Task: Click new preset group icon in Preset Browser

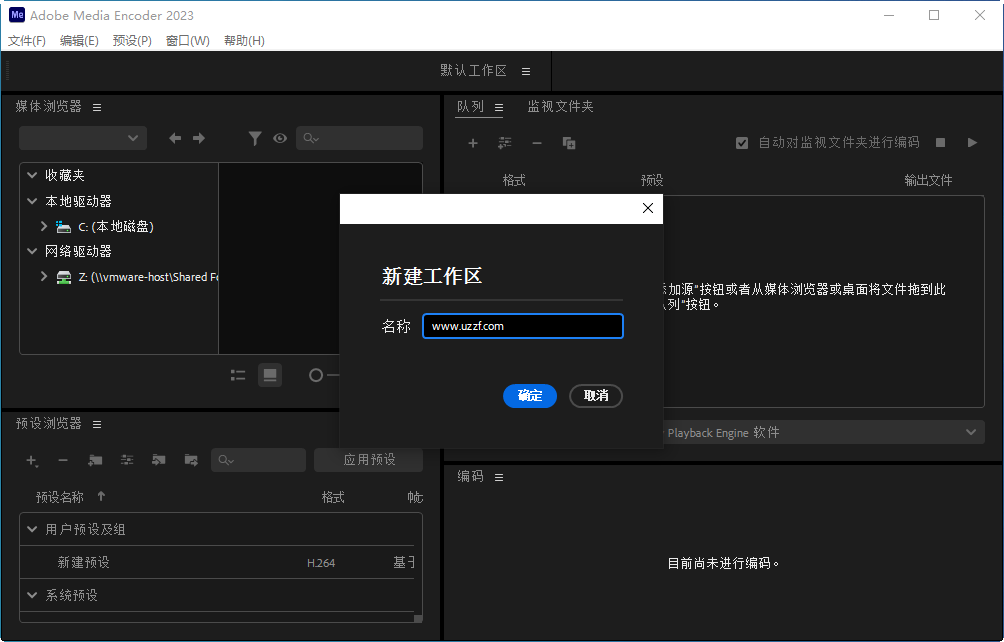Action: [x=95, y=461]
